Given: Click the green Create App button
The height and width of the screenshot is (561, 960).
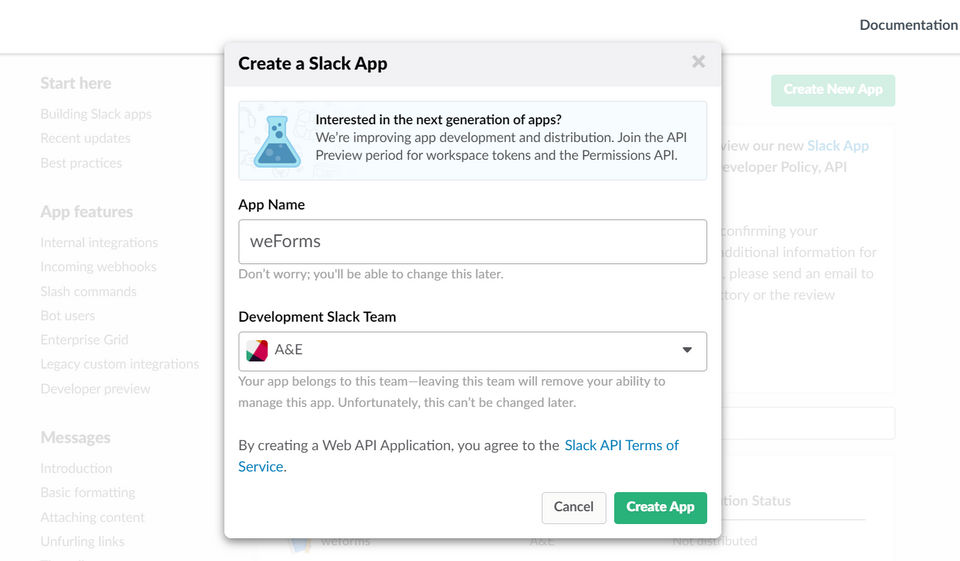Looking at the screenshot, I should [x=660, y=507].
